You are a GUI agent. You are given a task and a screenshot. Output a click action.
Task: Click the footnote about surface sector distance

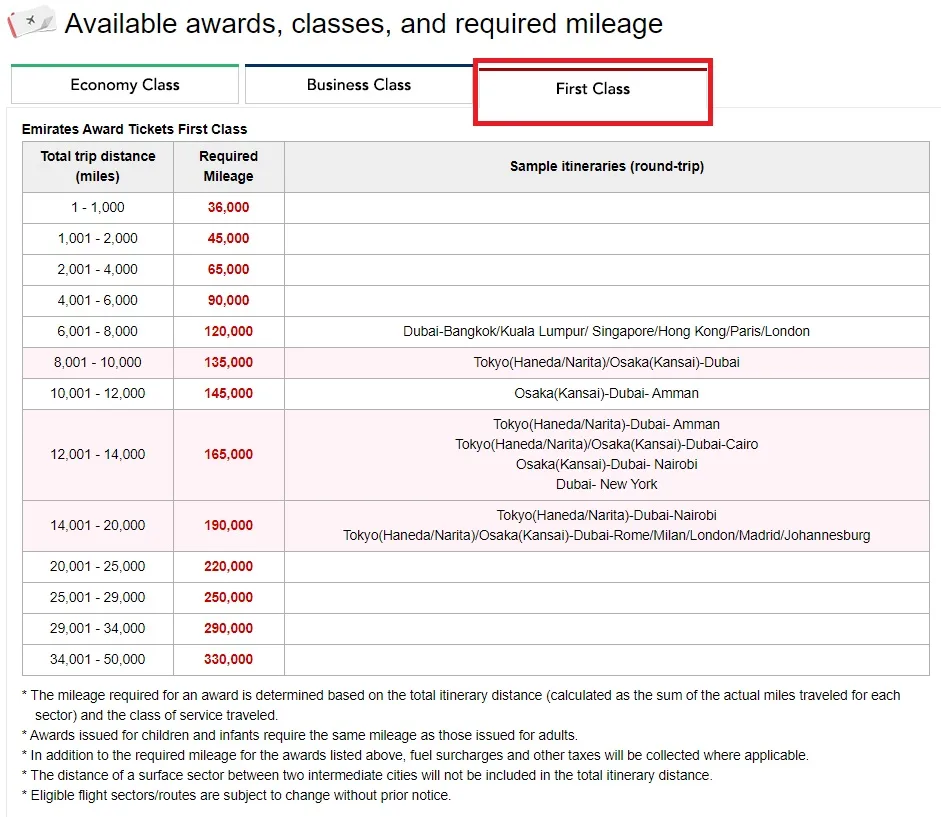pyautogui.click(x=367, y=776)
